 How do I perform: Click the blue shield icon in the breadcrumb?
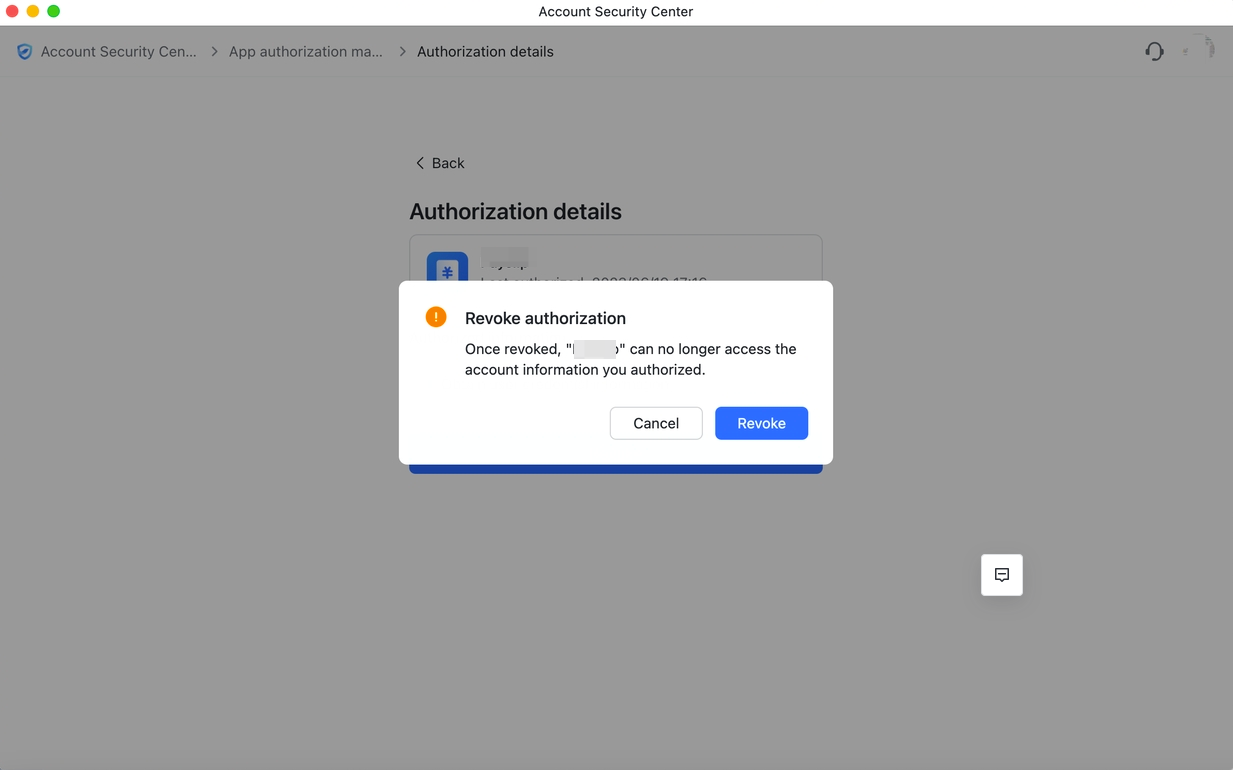23,51
